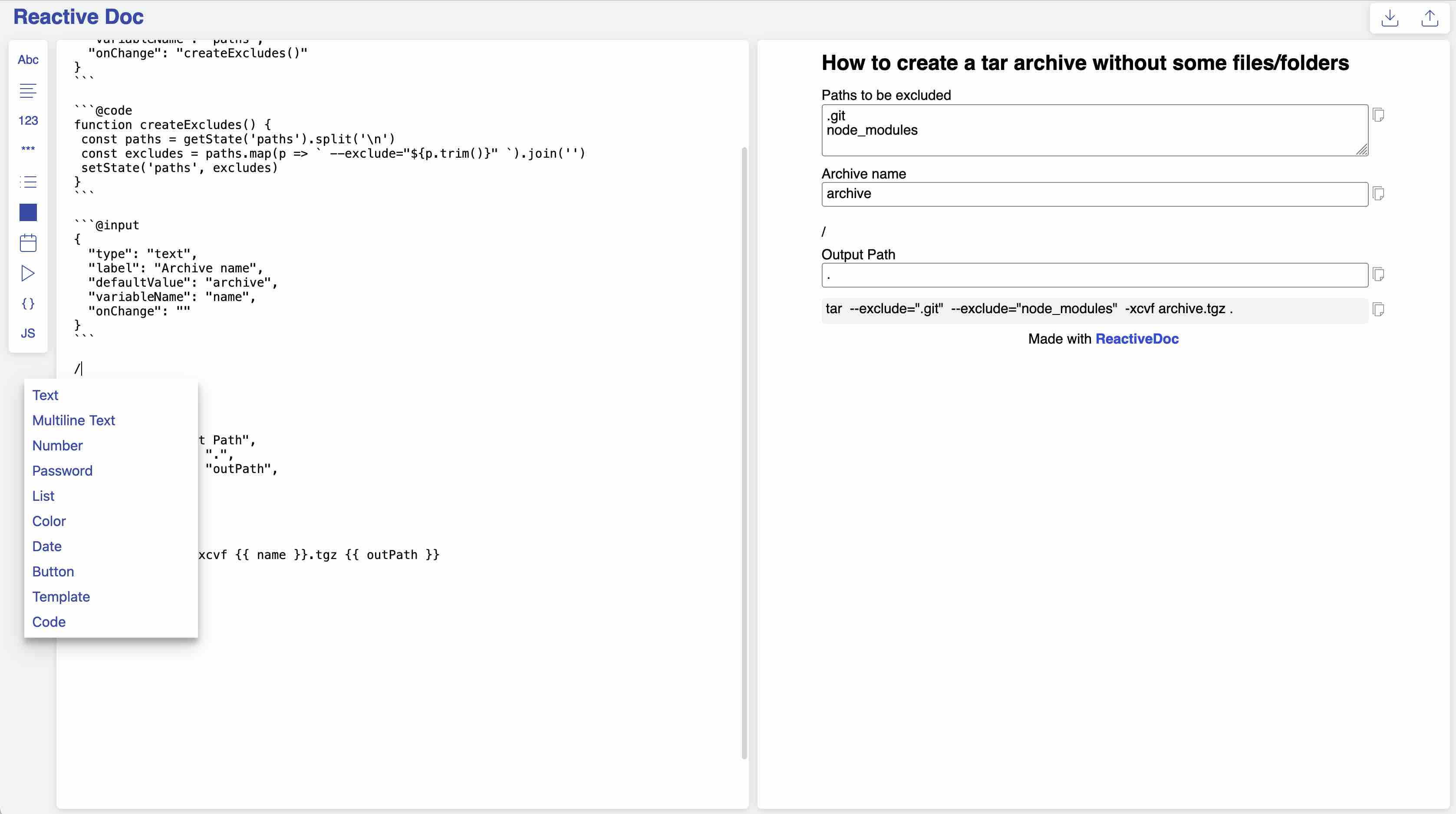Click the play triangle button icon

[x=28, y=273]
